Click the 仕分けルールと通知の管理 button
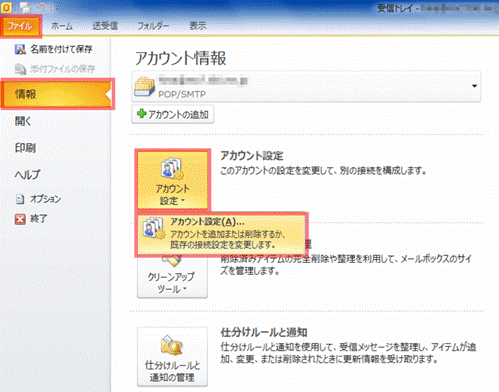Viewport: 499px width, 392px height. tap(172, 357)
